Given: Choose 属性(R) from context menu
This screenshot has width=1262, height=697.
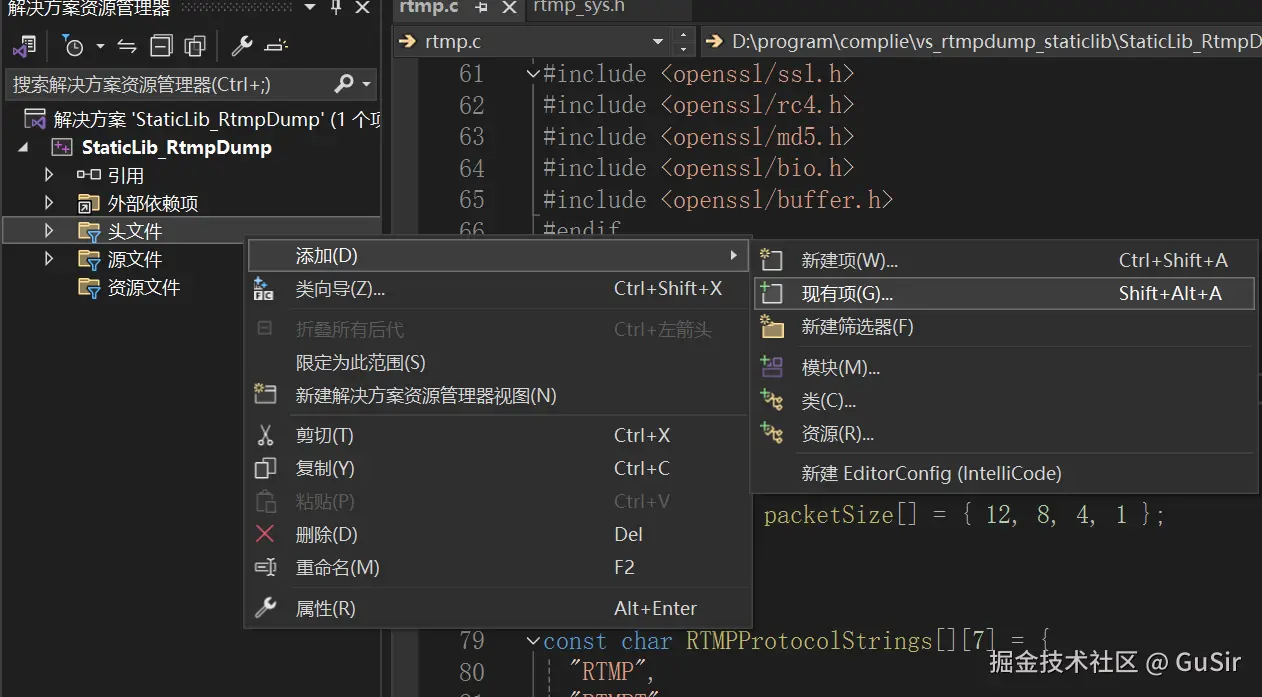Looking at the screenshot, I should (x=498, y=608).
